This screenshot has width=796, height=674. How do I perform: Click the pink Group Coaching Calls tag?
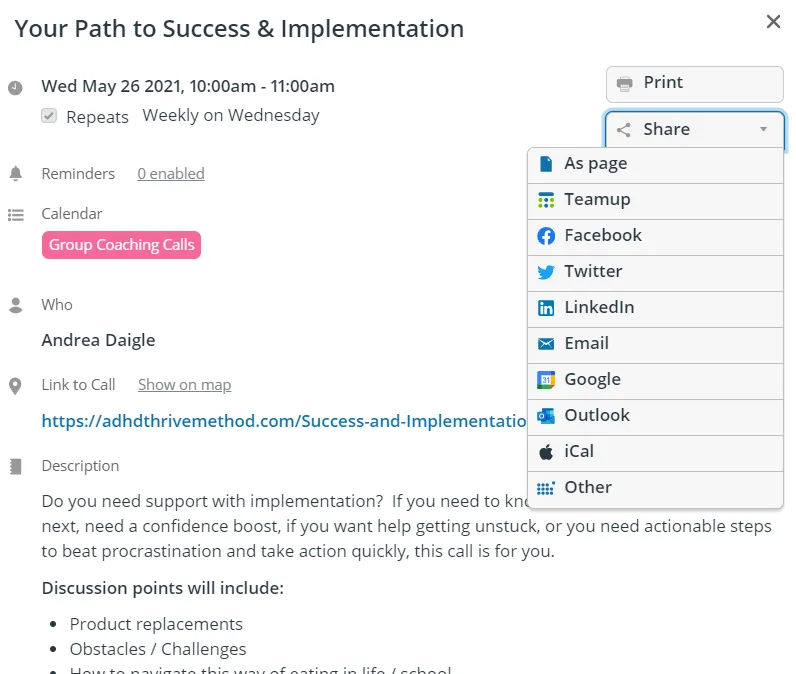[121, 245]
